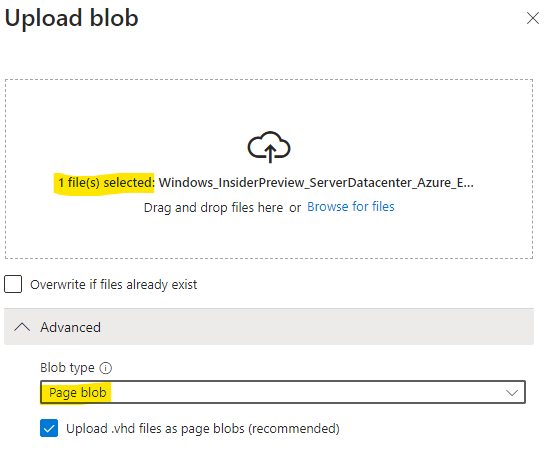
Task: Click the selected file name text
Action: pos(316,183)
